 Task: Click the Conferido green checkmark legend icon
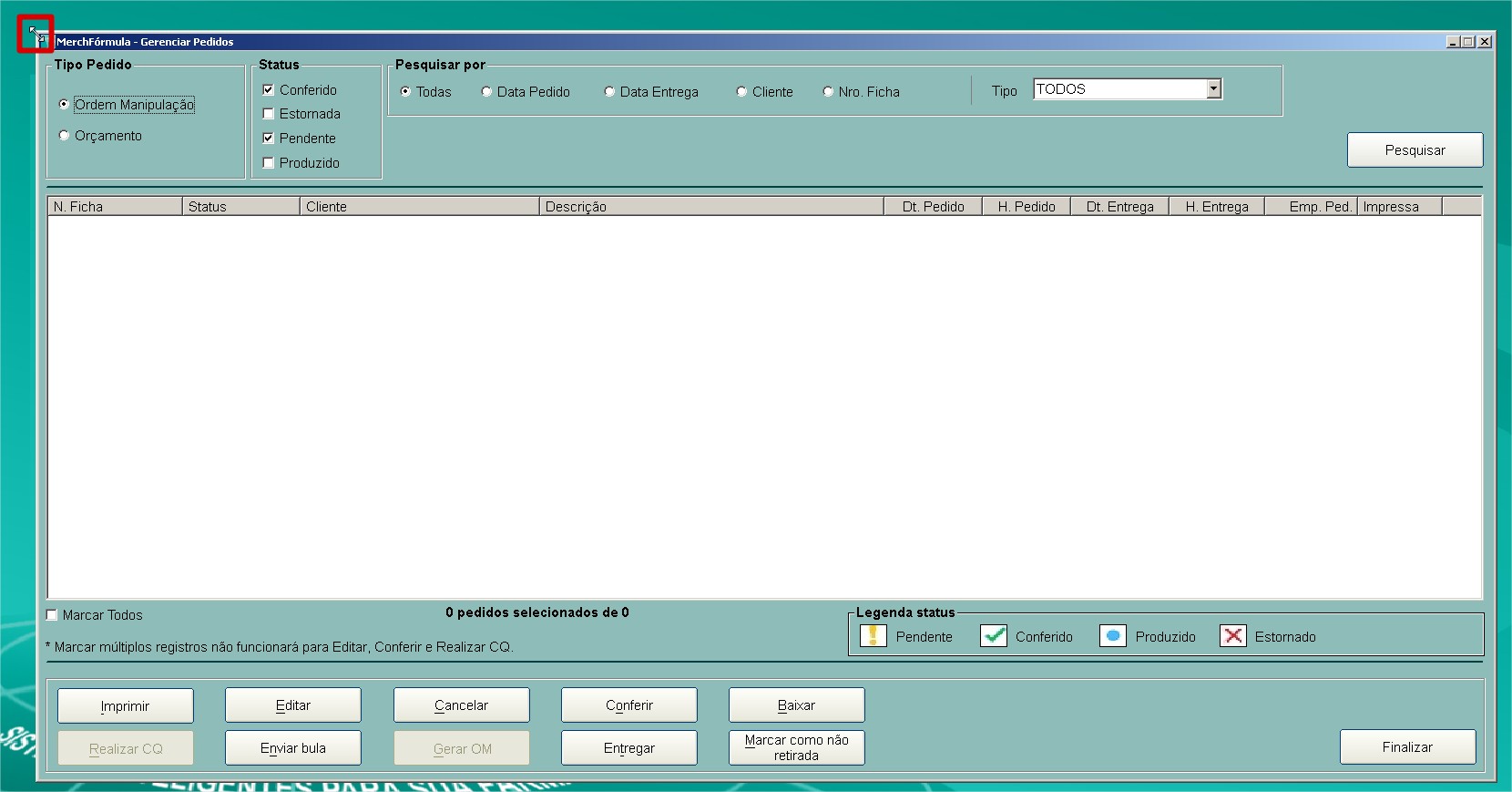click(x=993, y=635)
